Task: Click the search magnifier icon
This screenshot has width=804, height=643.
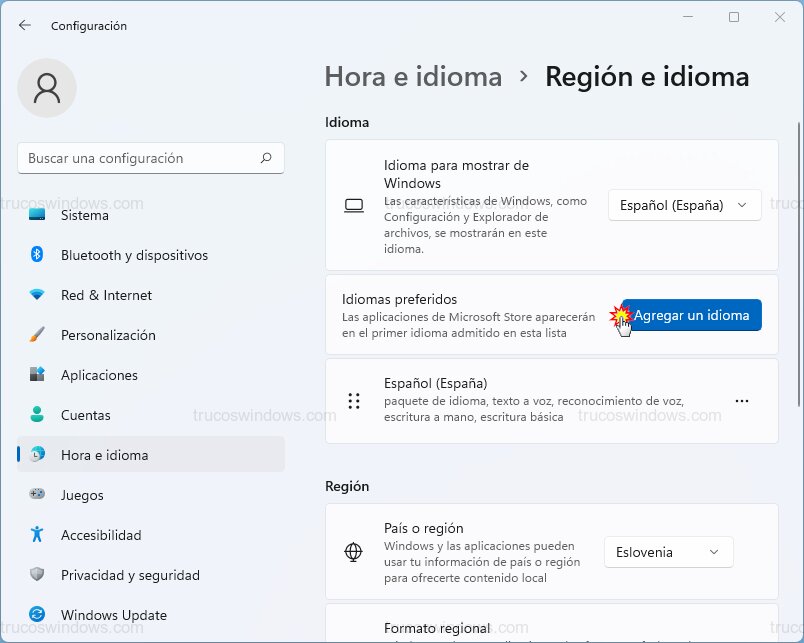Action: 266,158
